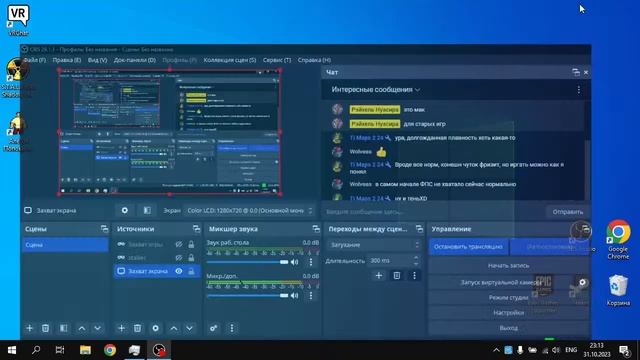Pop out the Чат dock panel
This screenshot has width=640, height=360.
pos(576,72)
